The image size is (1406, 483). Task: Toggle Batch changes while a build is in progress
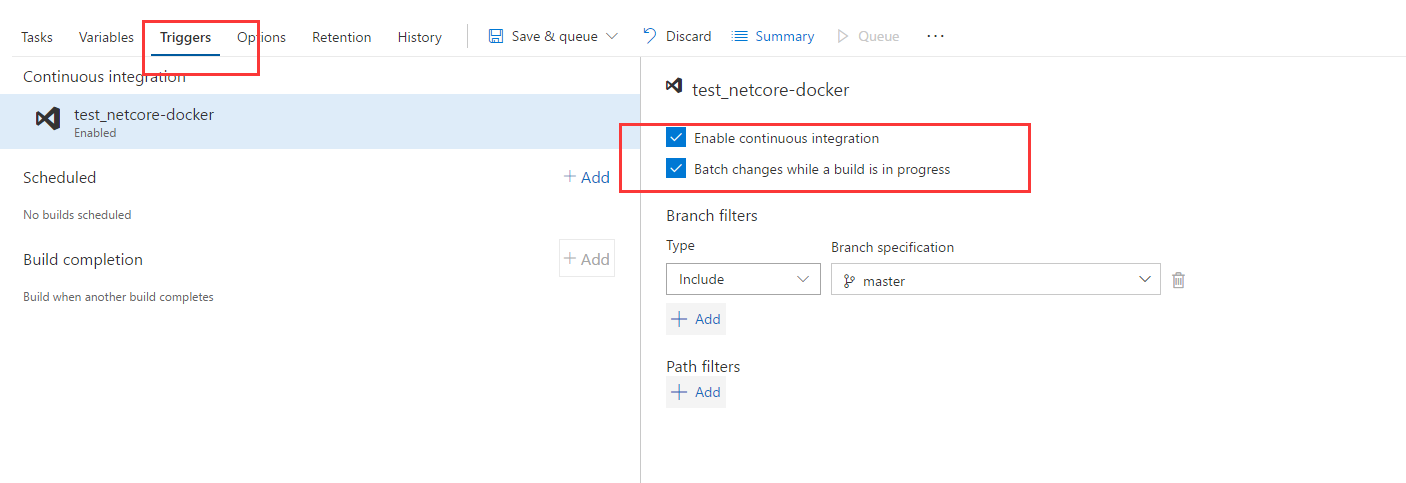[676, 169]
